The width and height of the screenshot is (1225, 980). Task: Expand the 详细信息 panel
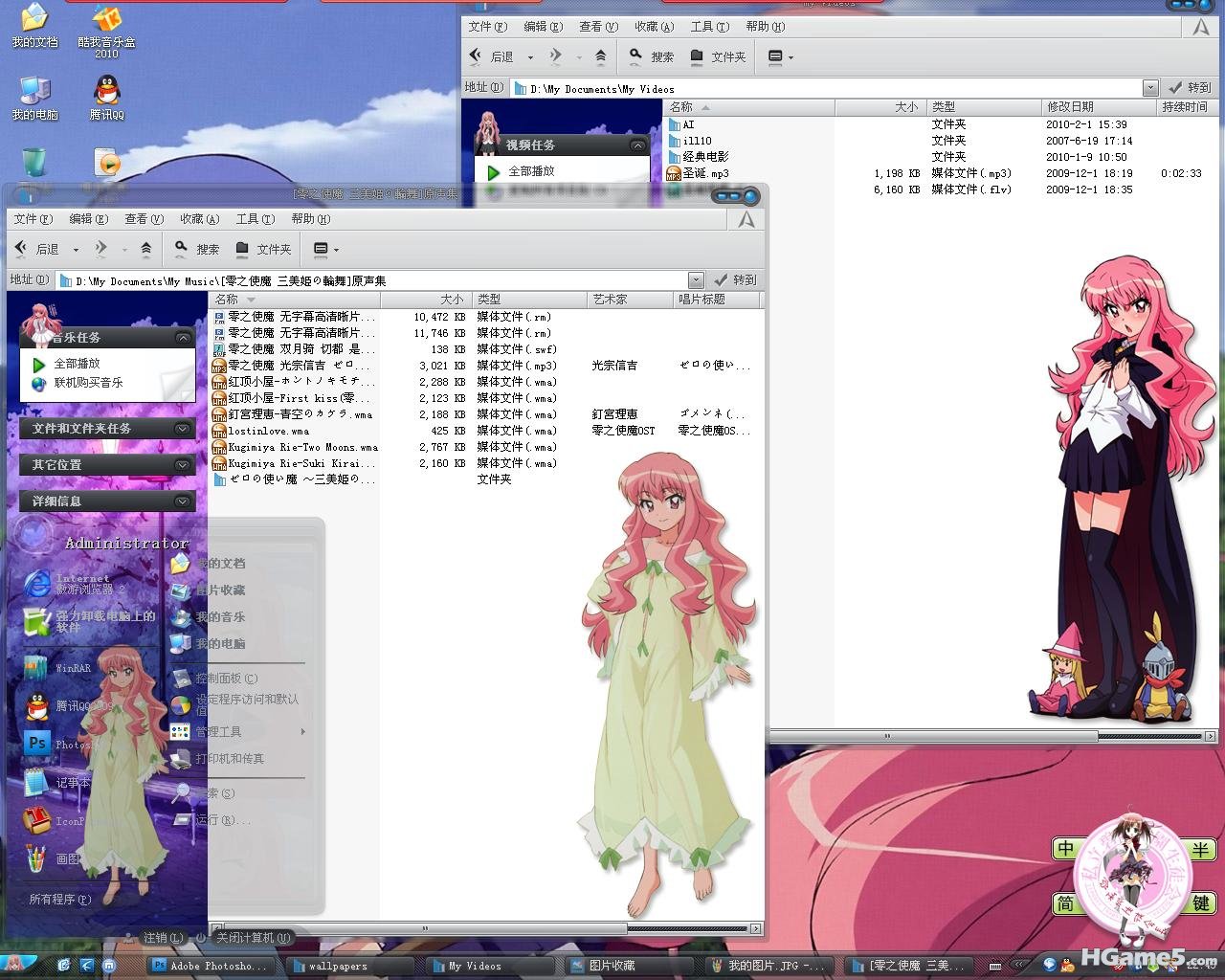(x=183, y=501)
